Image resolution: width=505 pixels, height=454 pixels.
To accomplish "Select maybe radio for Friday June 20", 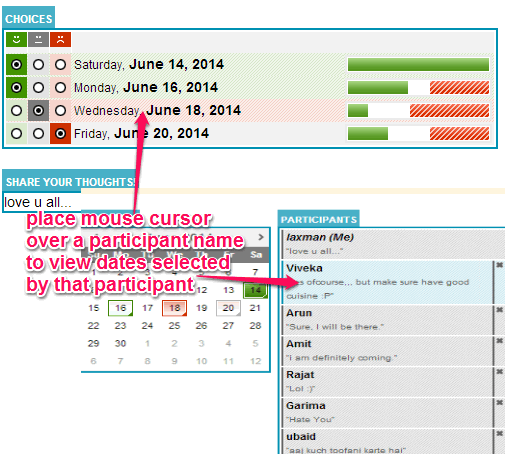I will pos(38,134).
